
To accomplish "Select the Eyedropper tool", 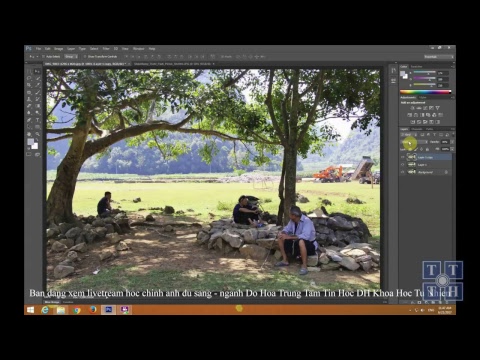I will 37,85.
